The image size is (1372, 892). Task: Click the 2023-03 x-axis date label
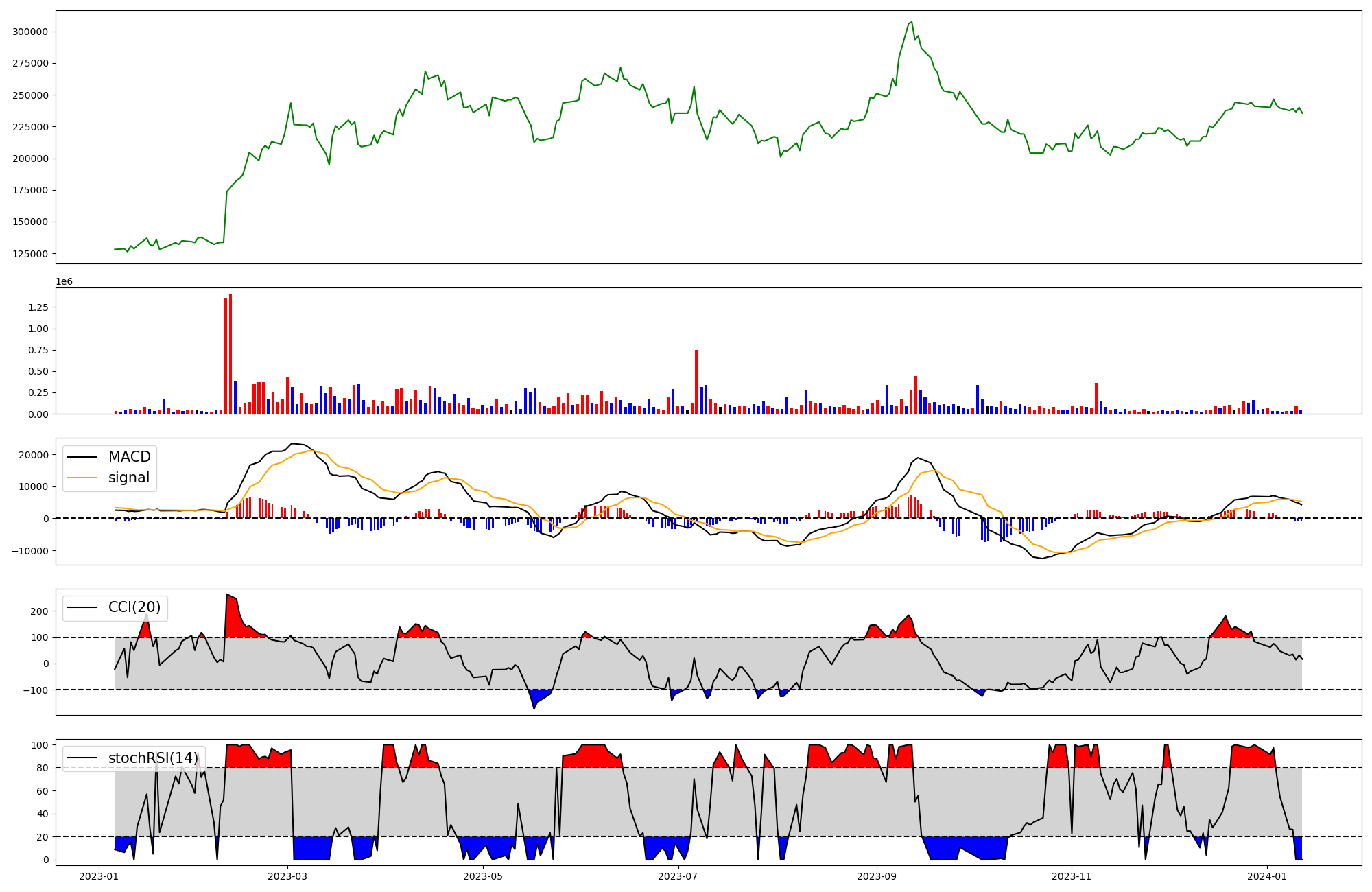pos(288,876)
